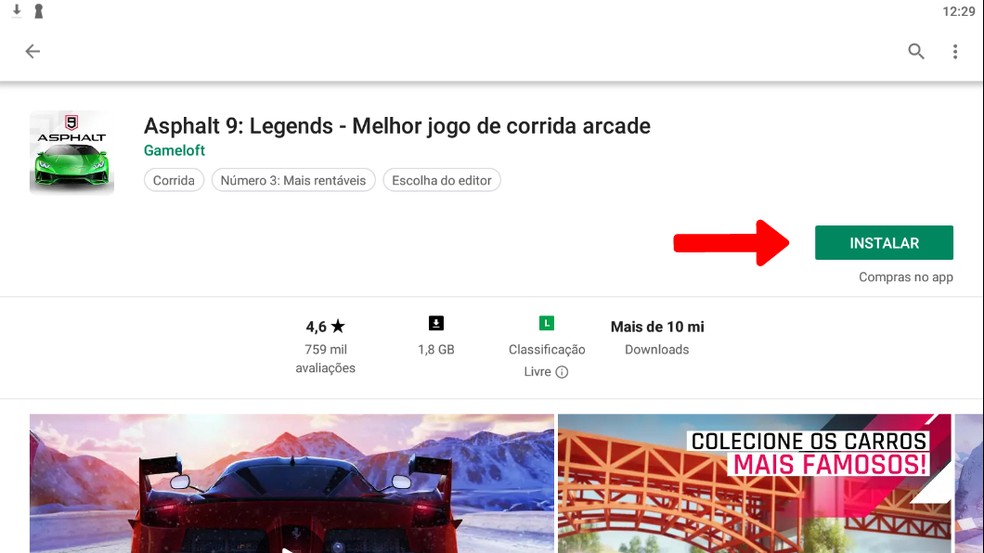Screen dimensions: 984x553
Task: Open the Número 3: Mais rentáveis chip
Action: coord(293,180)
